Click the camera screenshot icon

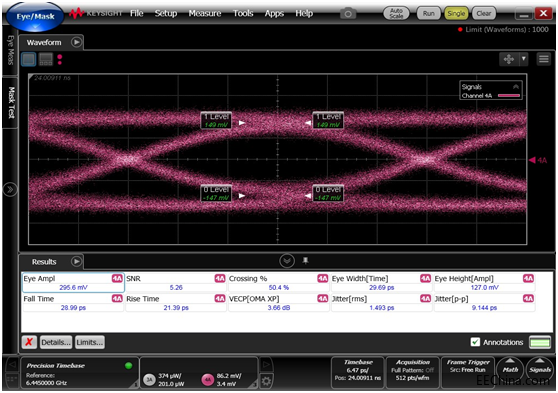348,14
